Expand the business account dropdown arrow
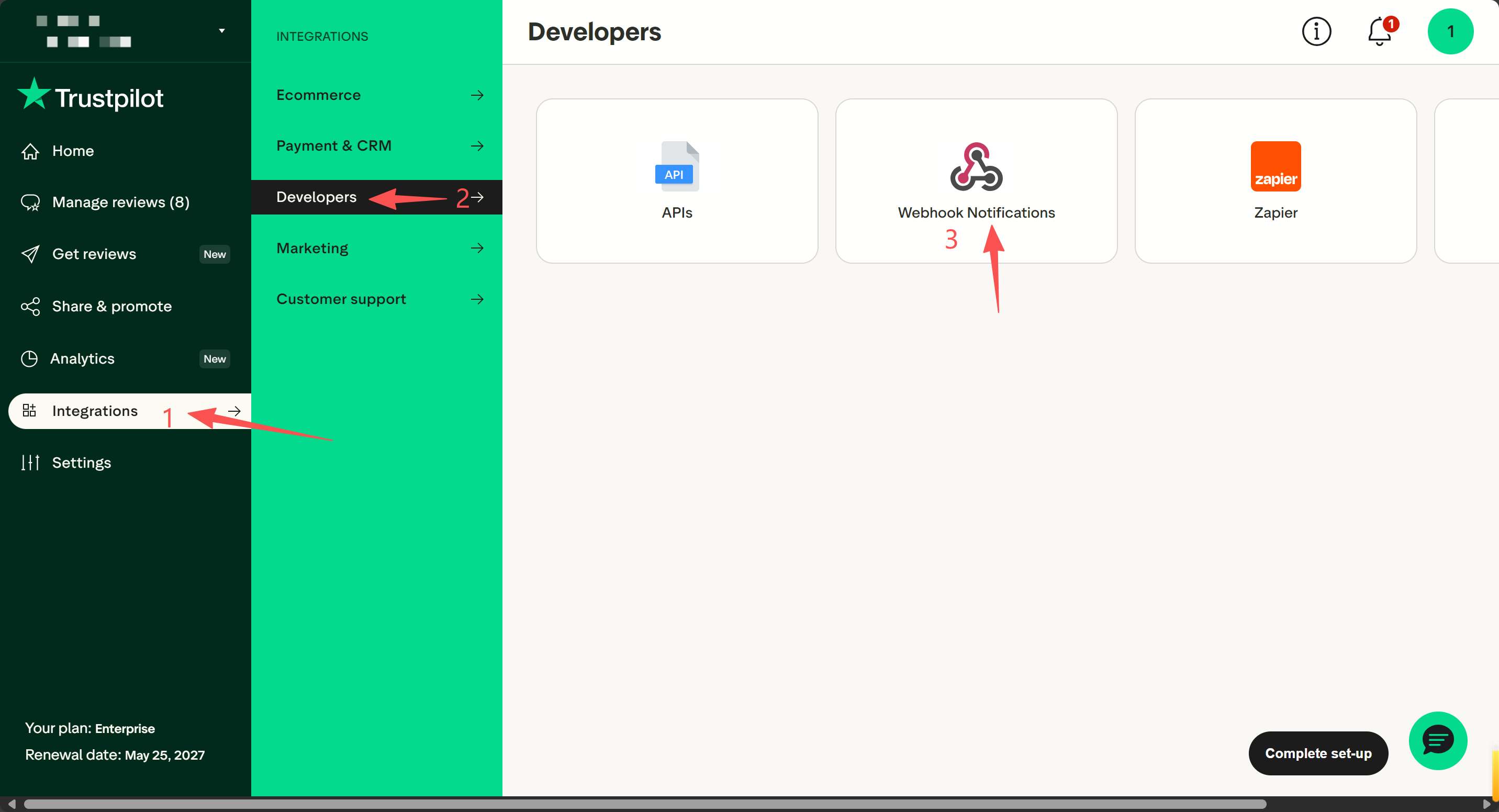The width and height of the screenshot is (1499, 812). coord(222,31)
